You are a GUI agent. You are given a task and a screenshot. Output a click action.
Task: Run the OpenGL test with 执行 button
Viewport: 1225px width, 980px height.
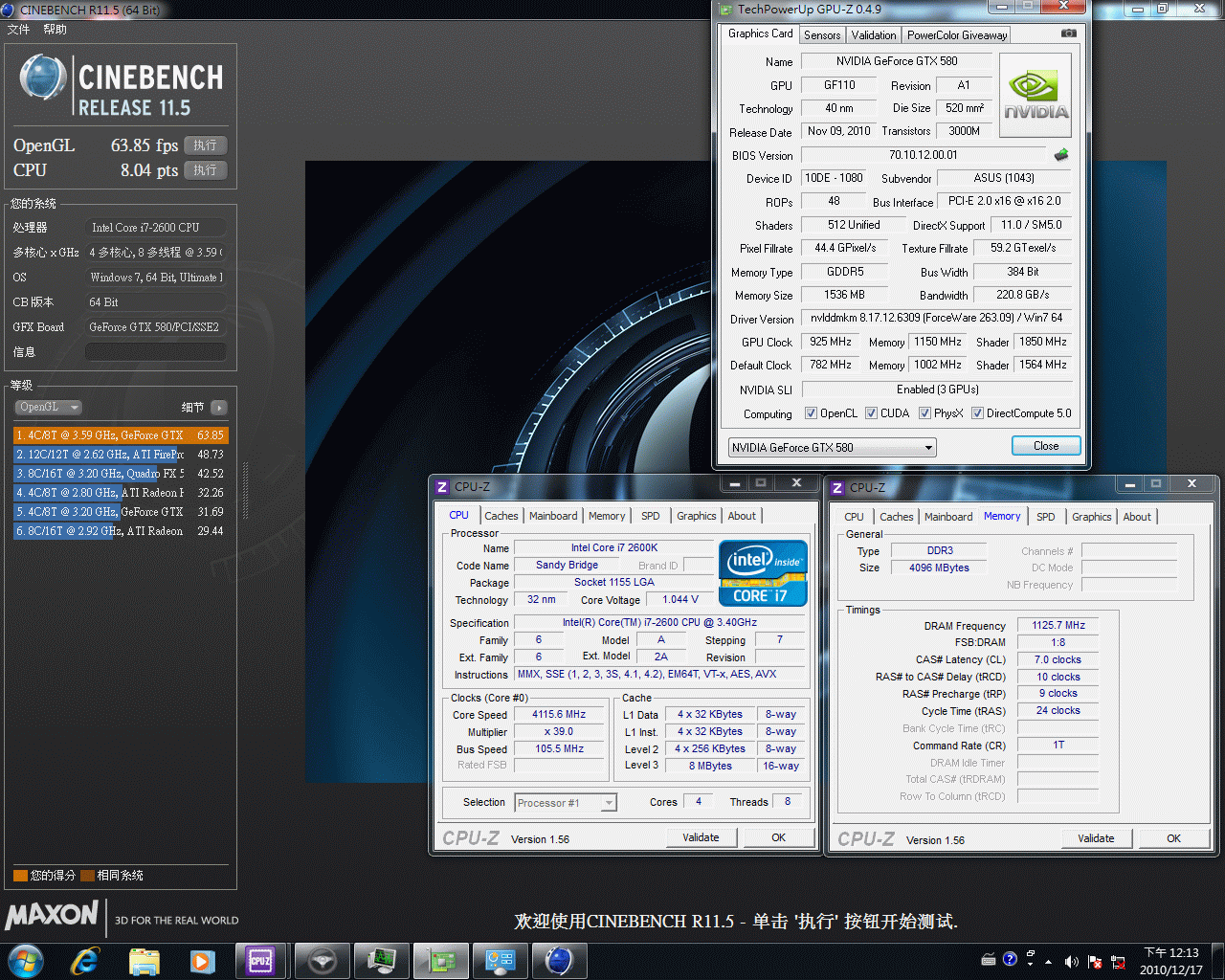point(206,145)
